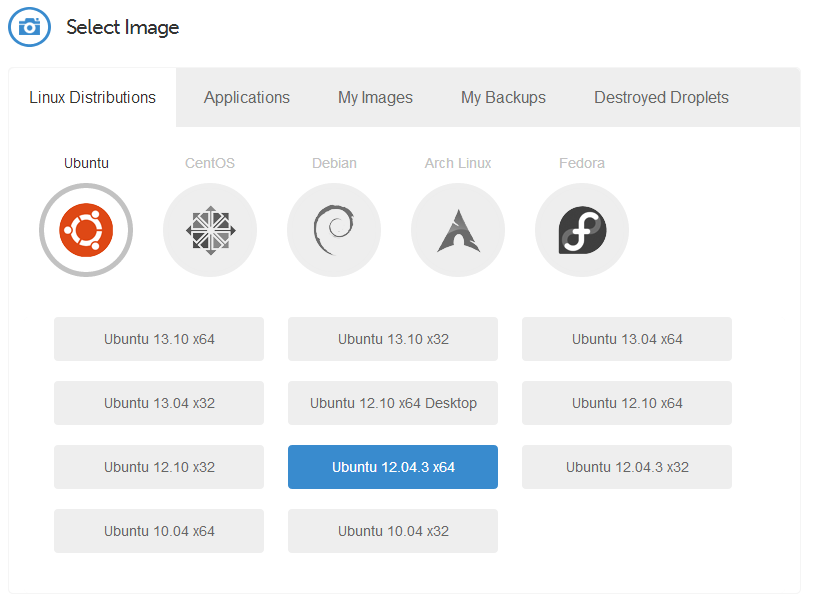Pick Ubuntu 13.04 x64 image
This screenshot has width=816, height=605.
[627, 339]
